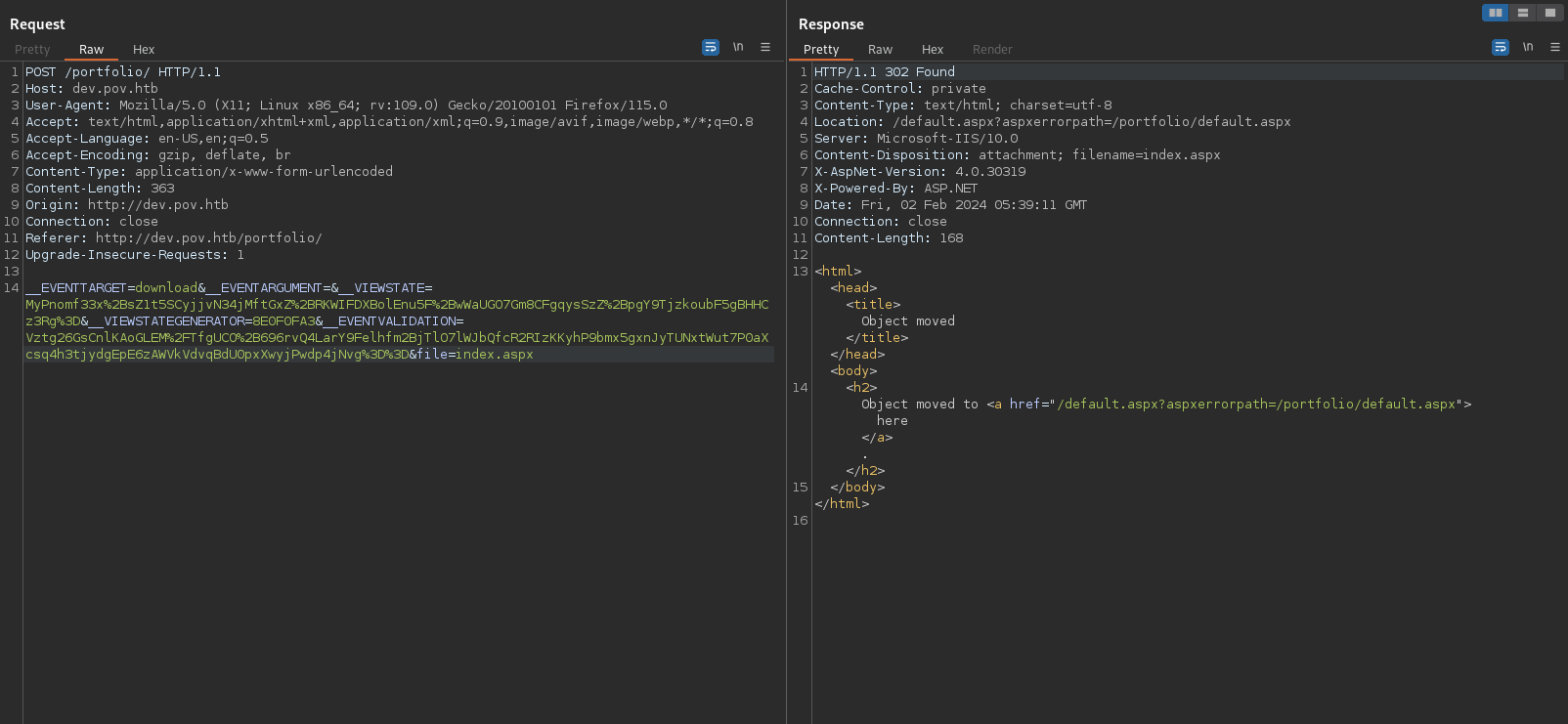Select combined tabbed layout view icon
Viewport: 1568px width, 724px height.
click(1550, 13)
